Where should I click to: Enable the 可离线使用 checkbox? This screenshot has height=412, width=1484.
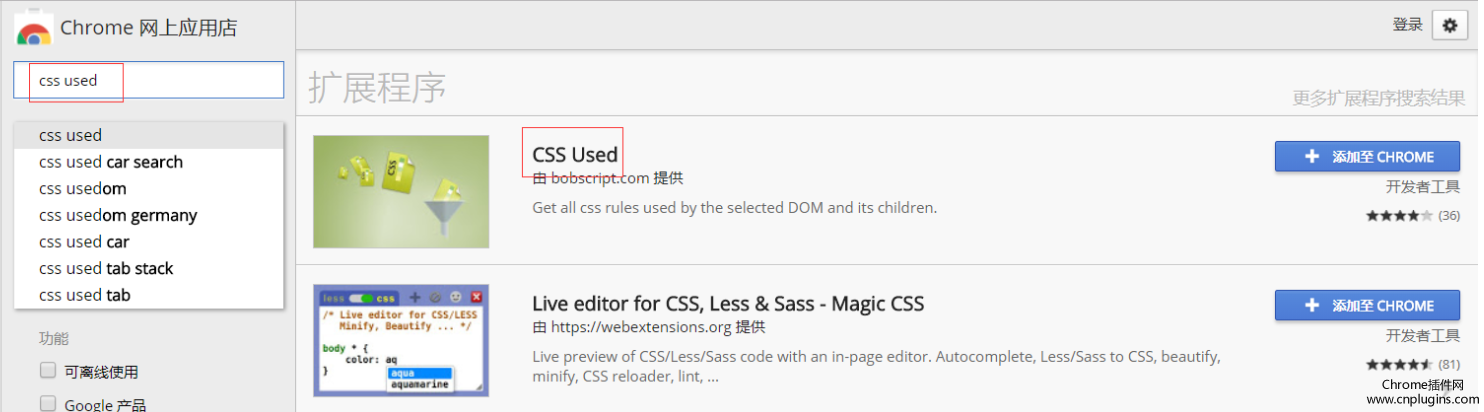48,371
